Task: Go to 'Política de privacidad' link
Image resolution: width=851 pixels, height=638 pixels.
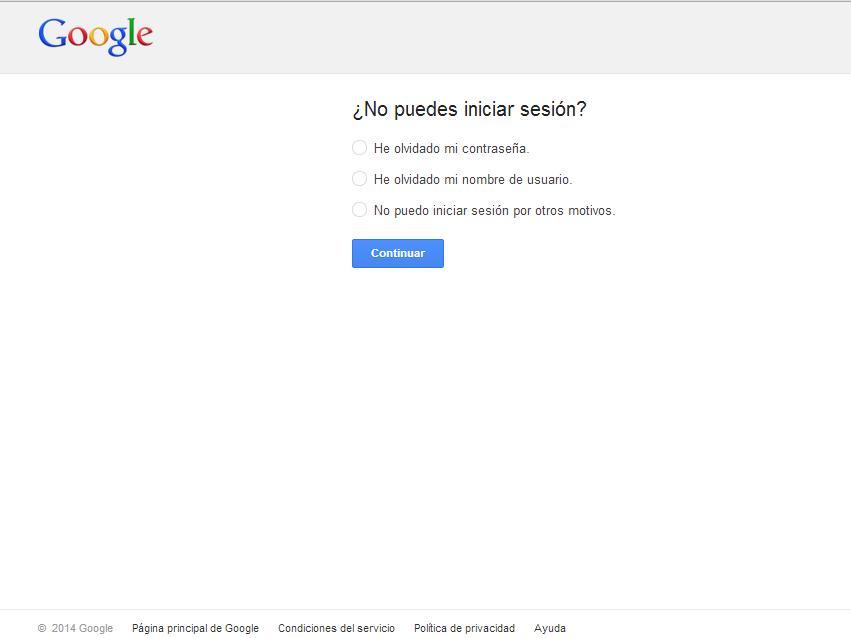Action: pos(464,628)
